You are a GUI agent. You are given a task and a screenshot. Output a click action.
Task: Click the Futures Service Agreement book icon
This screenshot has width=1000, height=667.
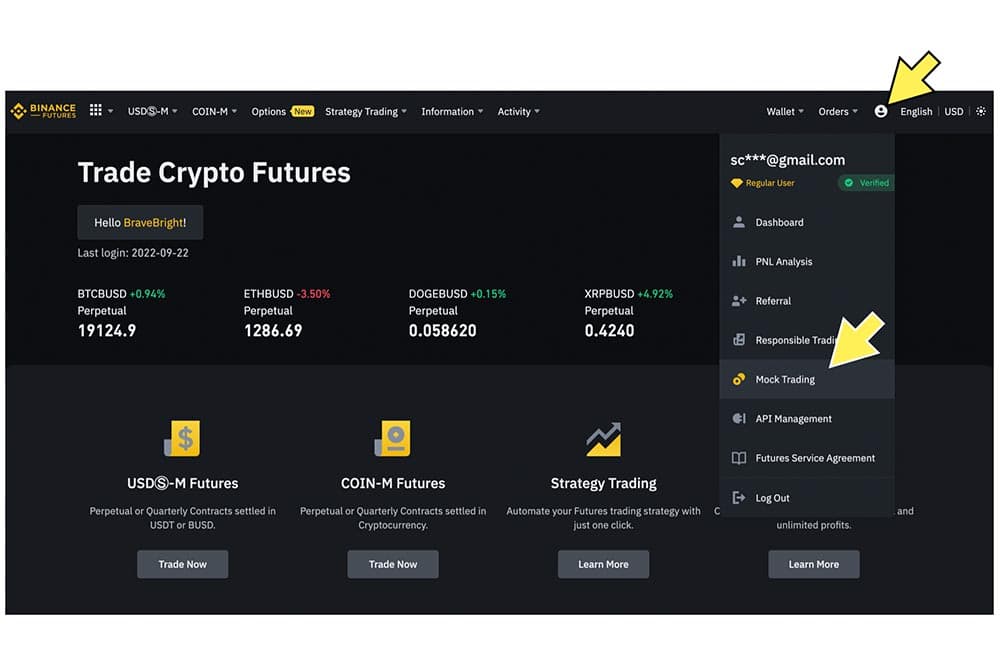coord(739,458)
